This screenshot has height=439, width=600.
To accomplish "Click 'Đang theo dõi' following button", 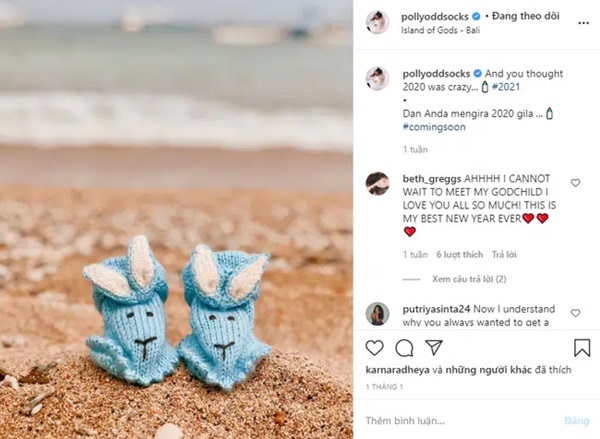I will [526, 16].
